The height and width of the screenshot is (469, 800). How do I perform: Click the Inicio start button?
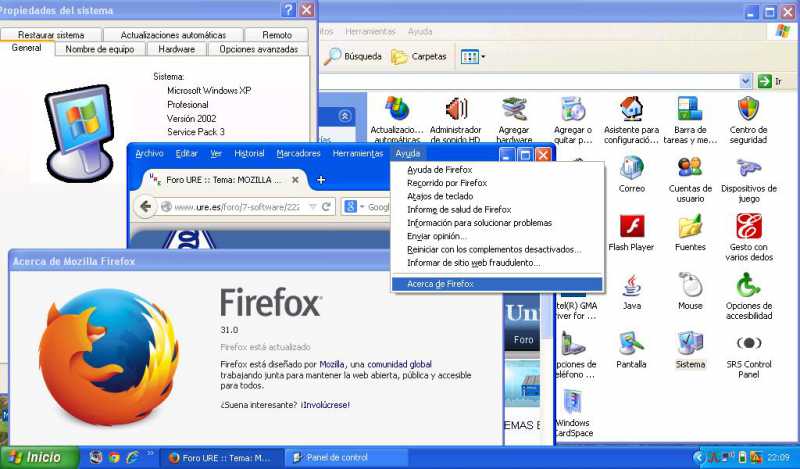(39, 457)
